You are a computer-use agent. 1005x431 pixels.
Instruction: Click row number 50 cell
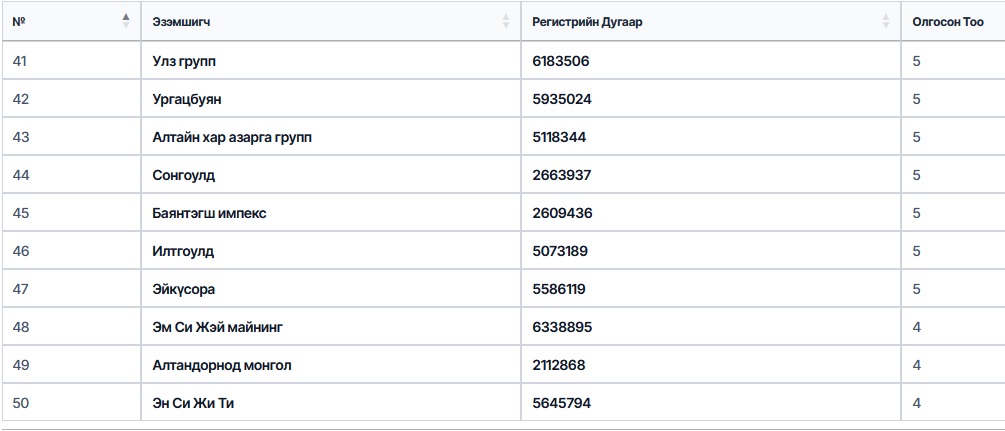tap(21, 403)
